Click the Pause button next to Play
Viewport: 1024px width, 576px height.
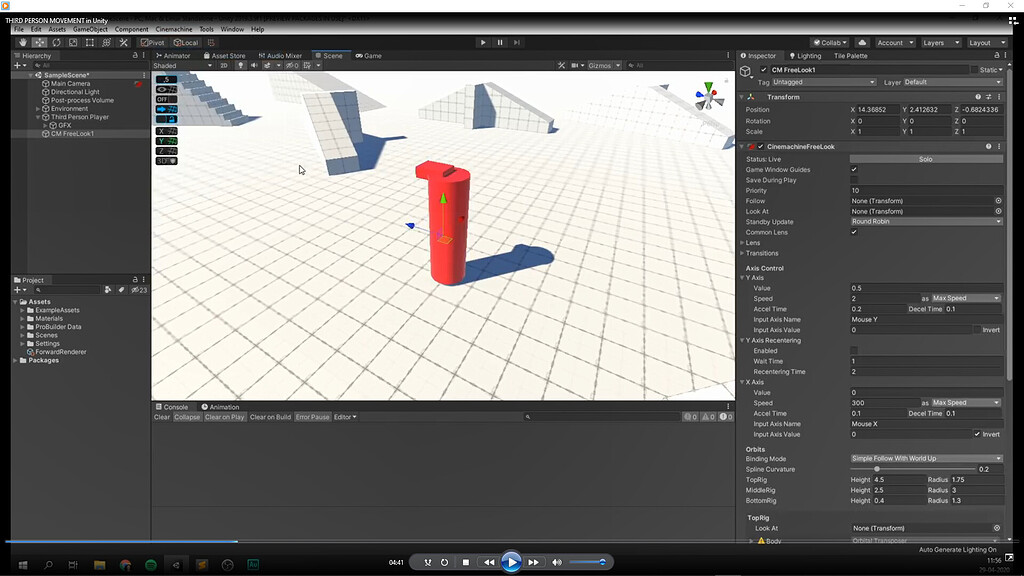tap(500, 42)
